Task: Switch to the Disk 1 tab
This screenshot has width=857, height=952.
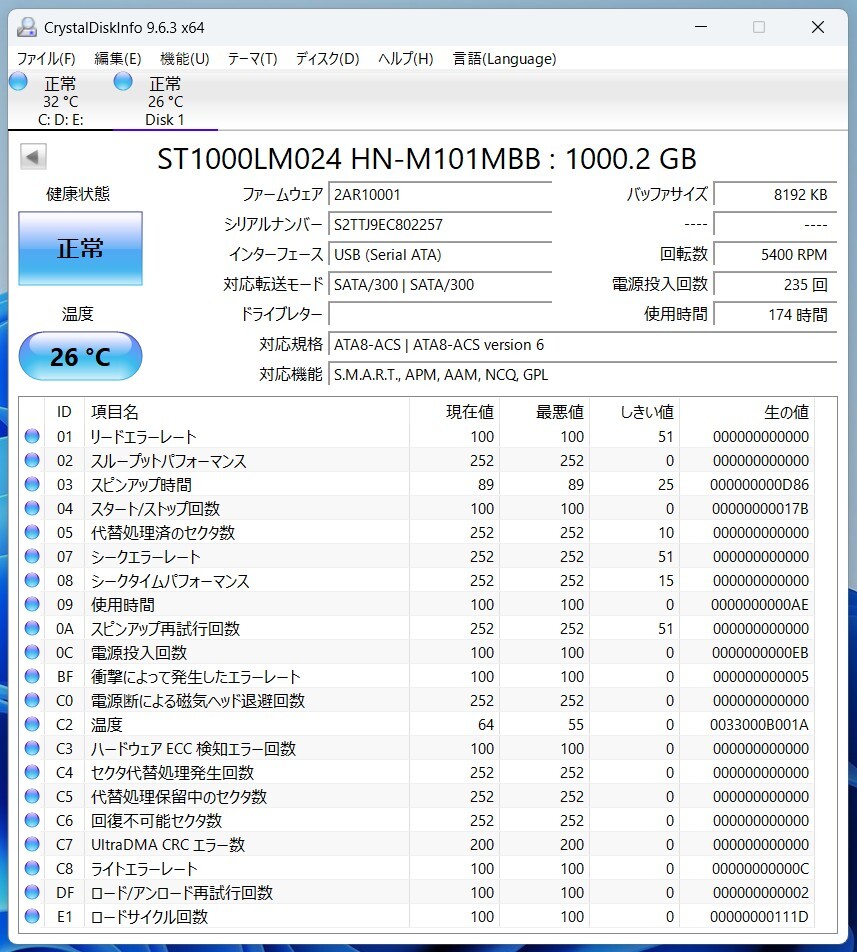Action: tap(165, 101)
